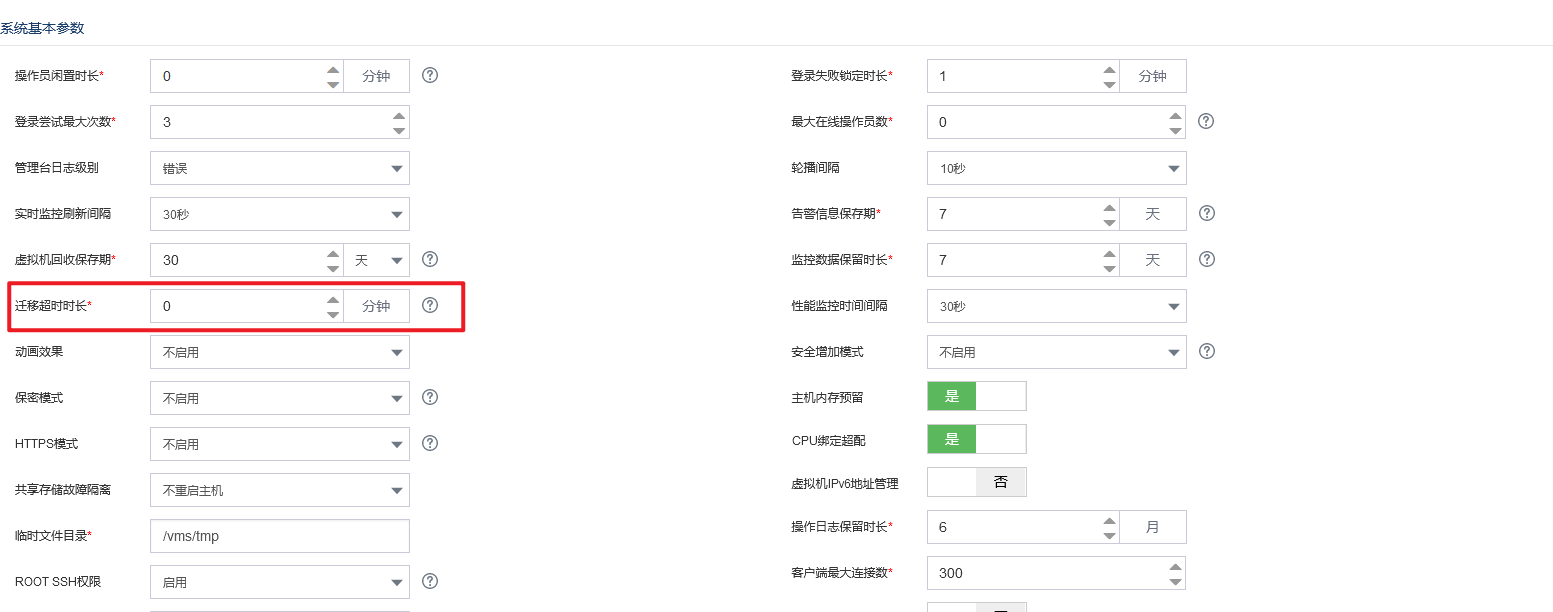Image resolution: width=1553 pixels, height=612 pixels.
Task: Click help icon beside 保密模式
Action: point(430,397)
